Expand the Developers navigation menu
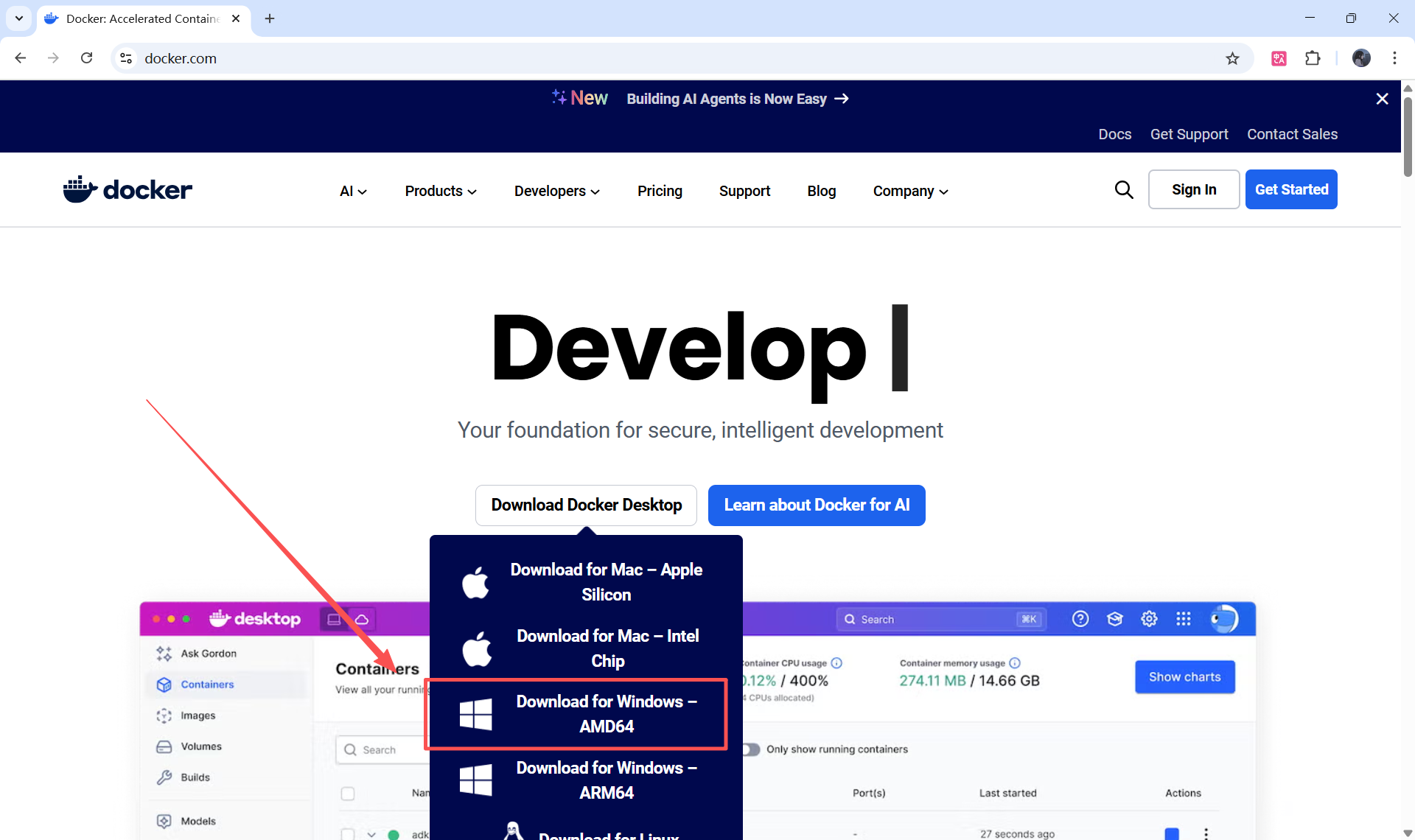 pos(557,191)
